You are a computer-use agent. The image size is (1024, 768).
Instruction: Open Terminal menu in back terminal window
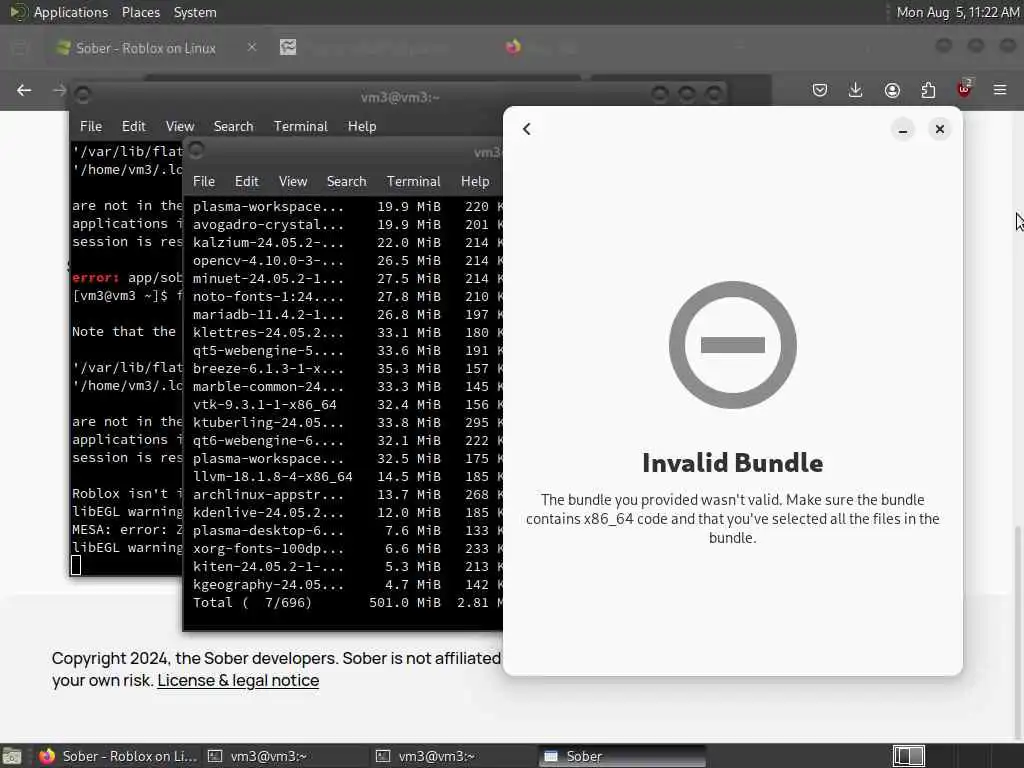[x=300, y=126]
